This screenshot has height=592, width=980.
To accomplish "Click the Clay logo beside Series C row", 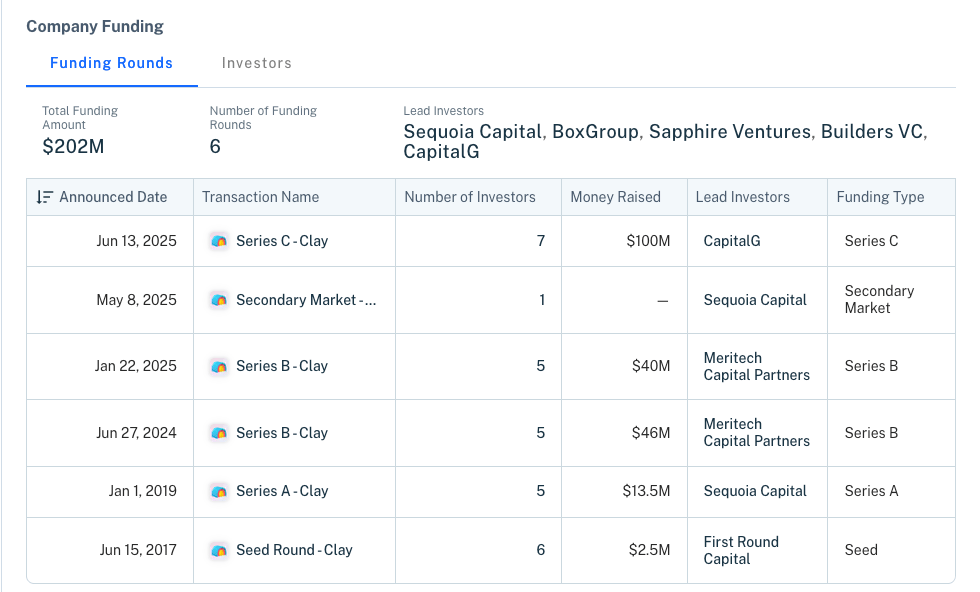I will point(219,241).
